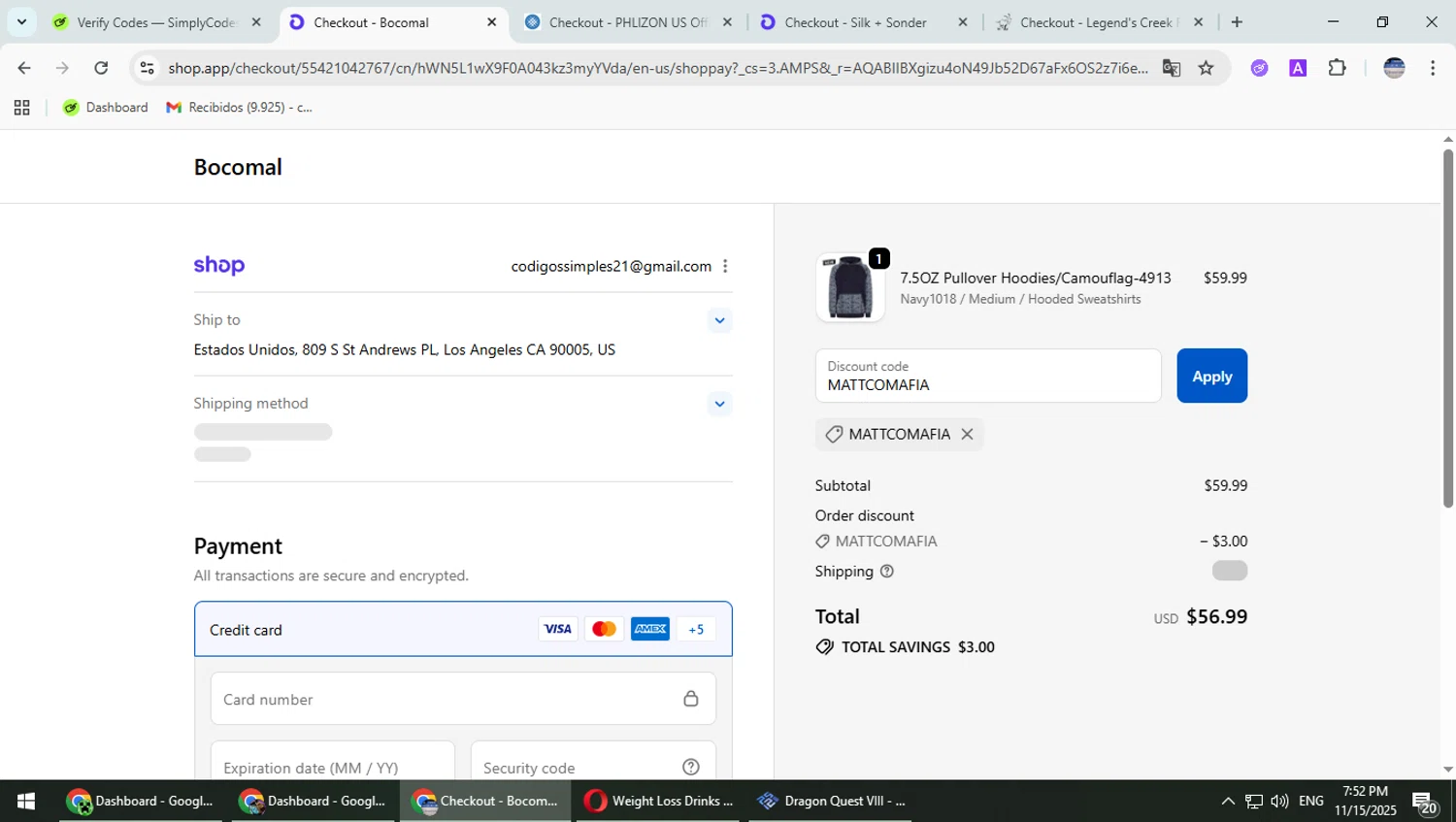Apply the discount code
This screenshot has width=1456, height=822.
pos(1212,376)
